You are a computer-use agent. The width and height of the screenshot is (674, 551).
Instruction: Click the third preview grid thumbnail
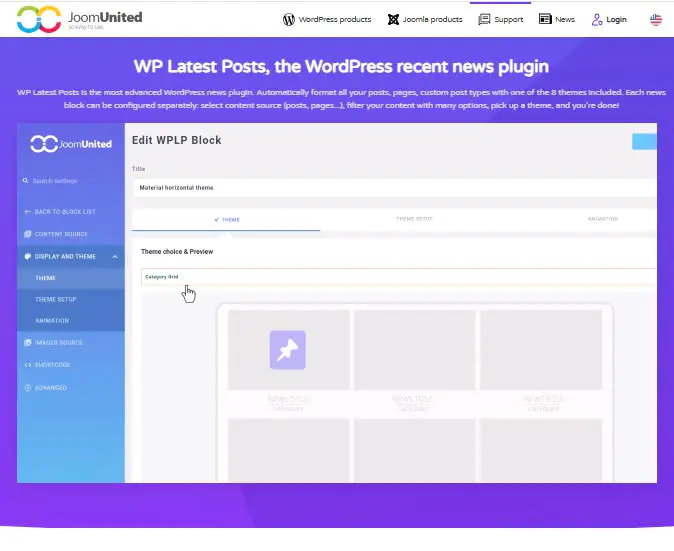541,350
